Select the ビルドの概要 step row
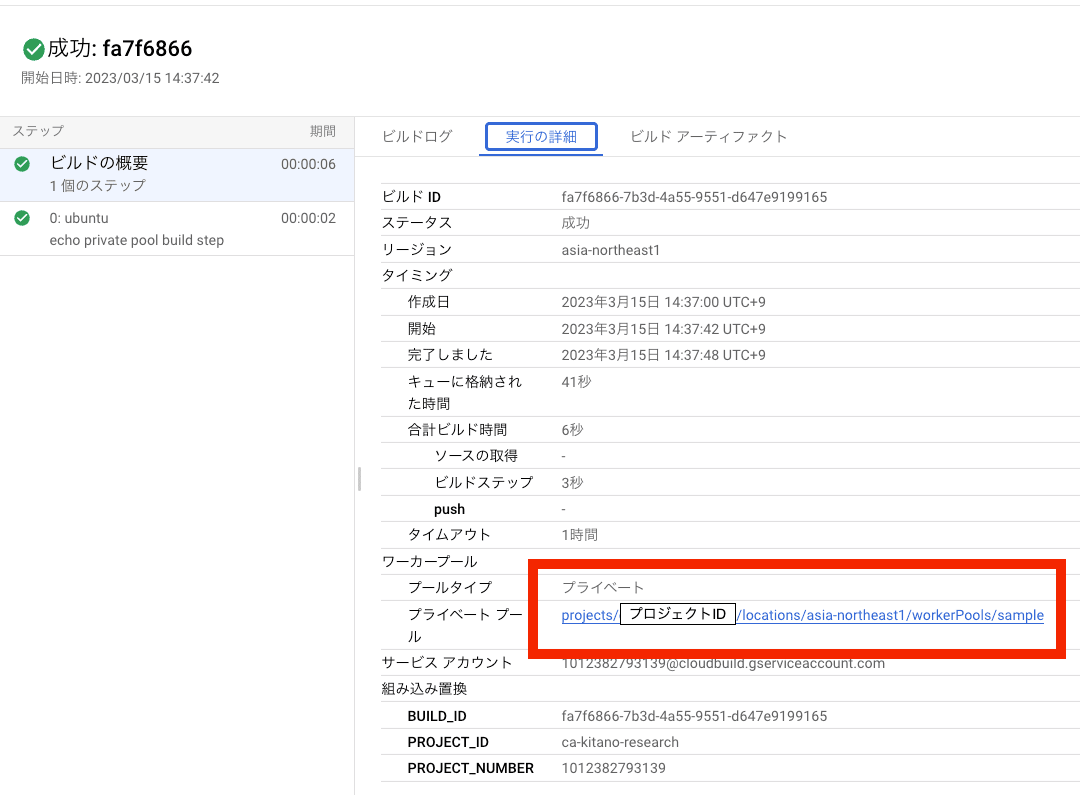 pos(177,174)
